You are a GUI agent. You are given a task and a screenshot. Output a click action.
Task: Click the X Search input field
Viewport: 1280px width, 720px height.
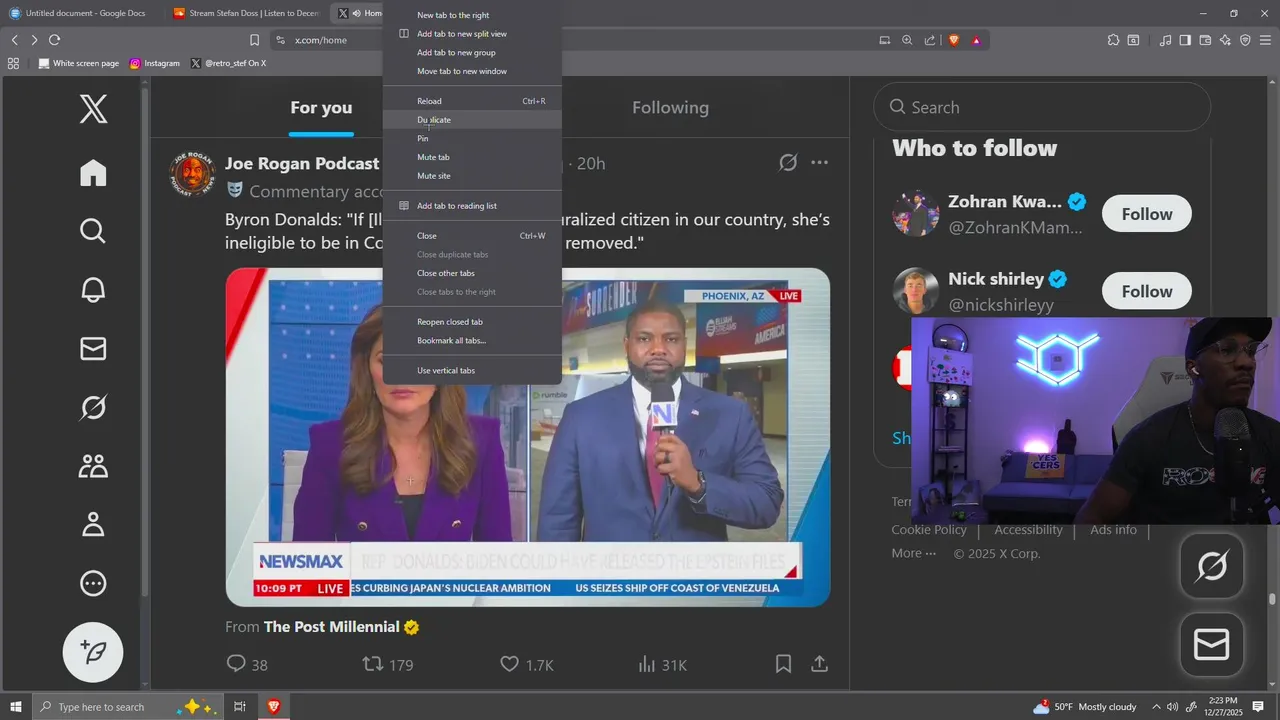(1042, 107)
